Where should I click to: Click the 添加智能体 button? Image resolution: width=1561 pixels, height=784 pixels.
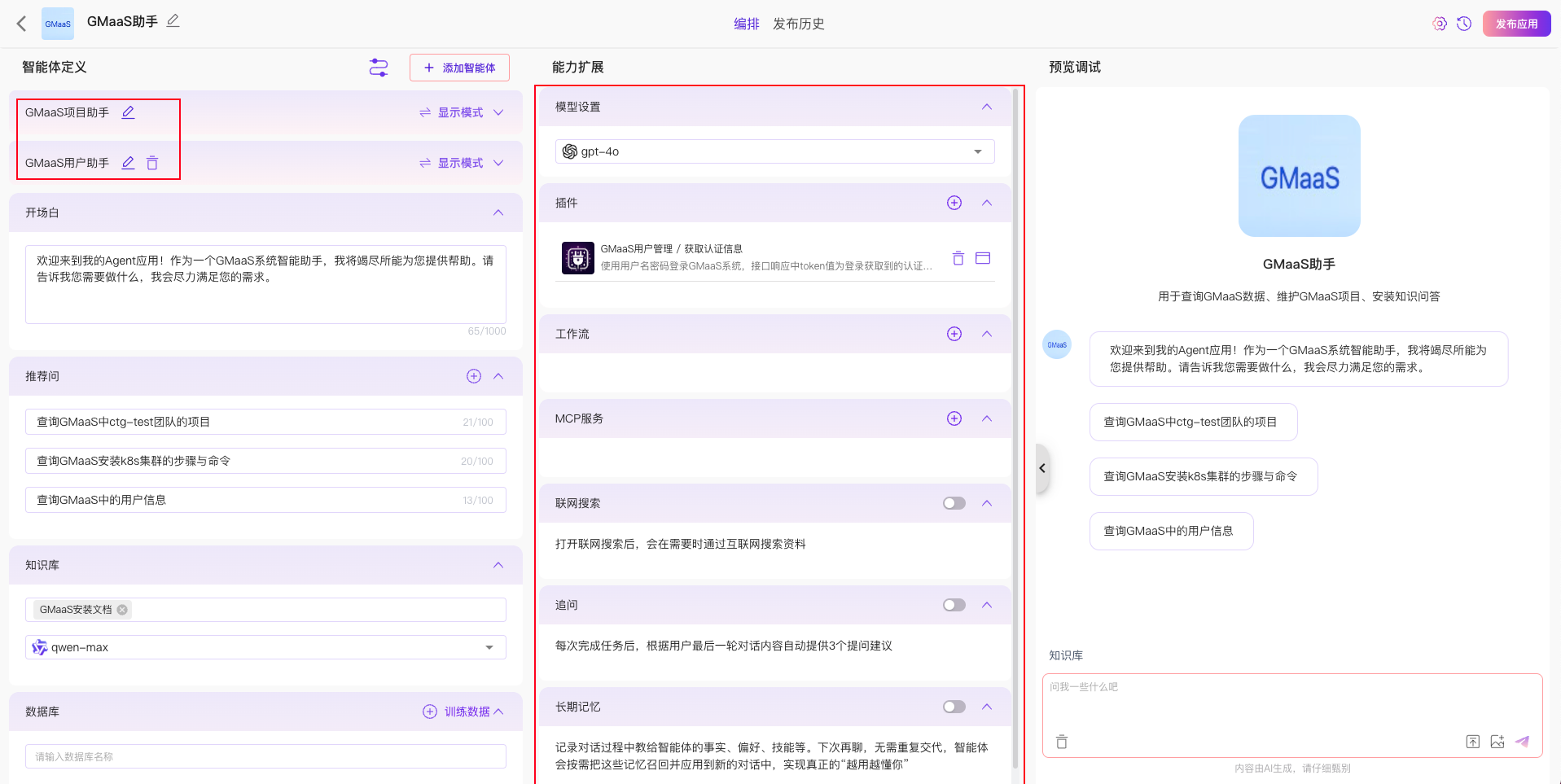[x=459, y=68]
